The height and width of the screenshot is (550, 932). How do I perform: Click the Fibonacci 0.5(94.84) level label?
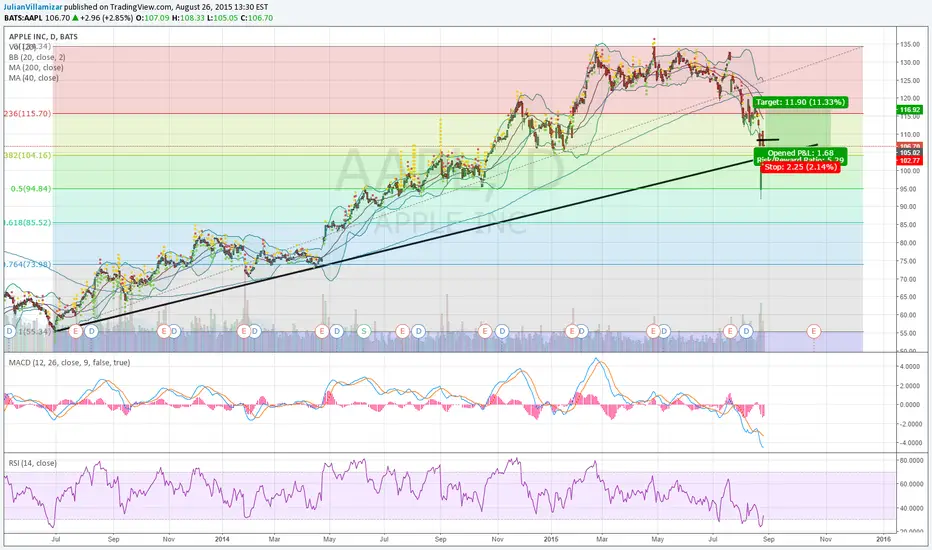pyautogui.click(x=31, y=188)
